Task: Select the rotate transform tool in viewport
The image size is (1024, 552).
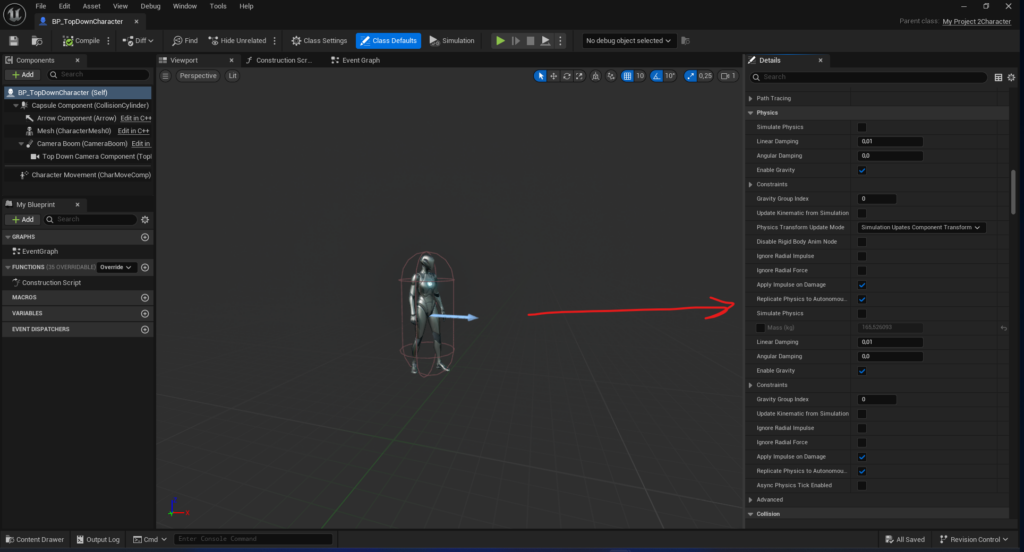Action: tap(567, 76)
